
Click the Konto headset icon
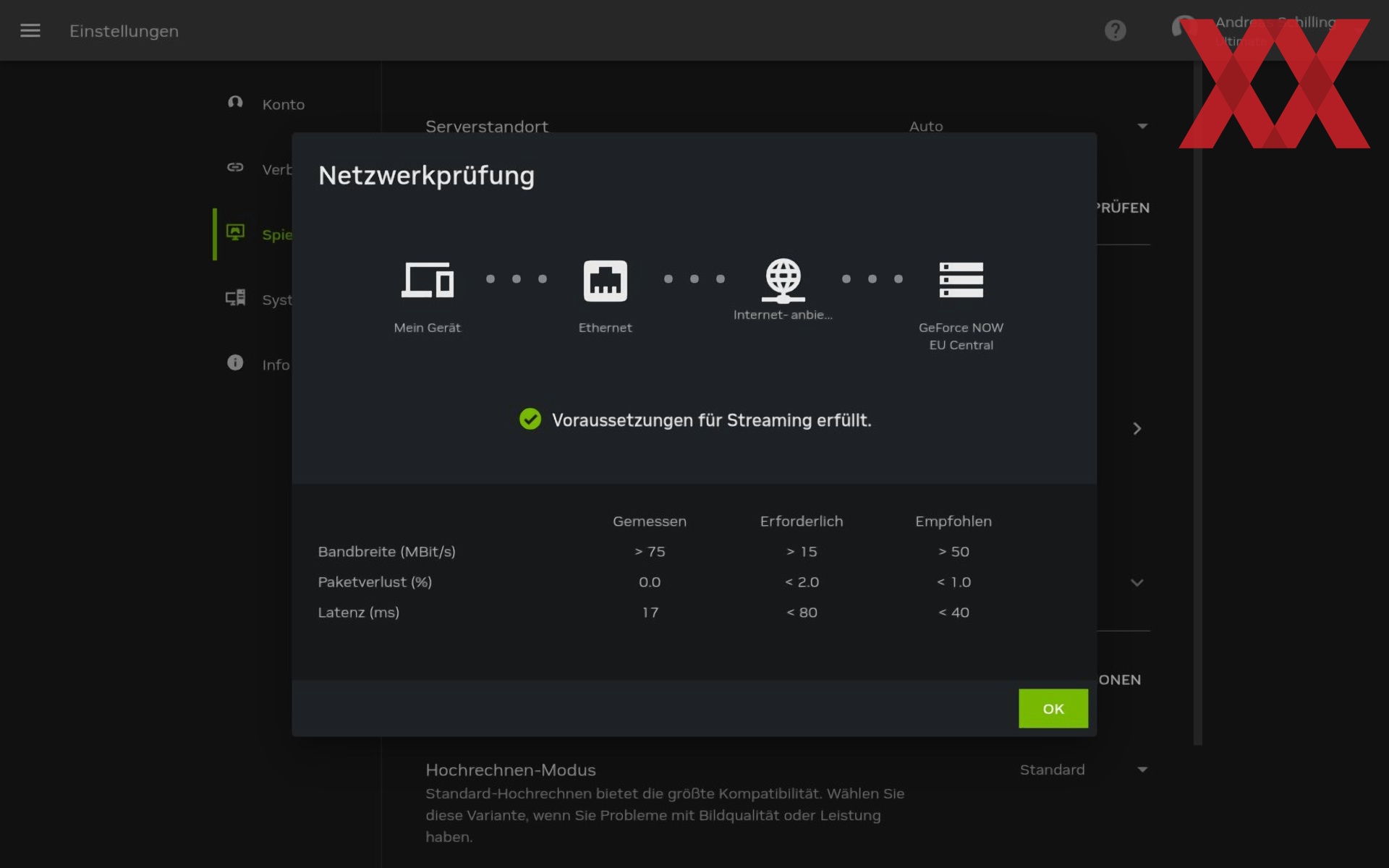[235, 102]
